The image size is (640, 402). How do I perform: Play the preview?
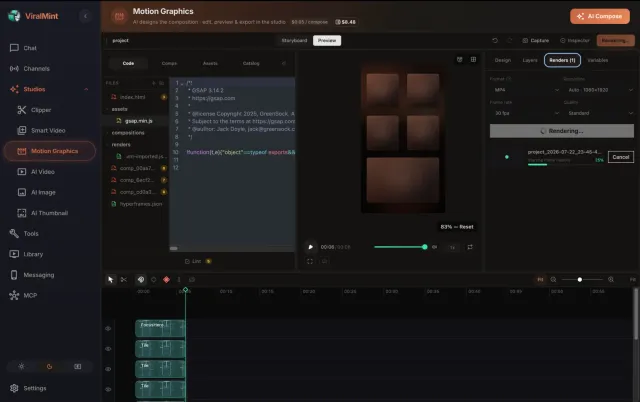[x=310, y=247]
